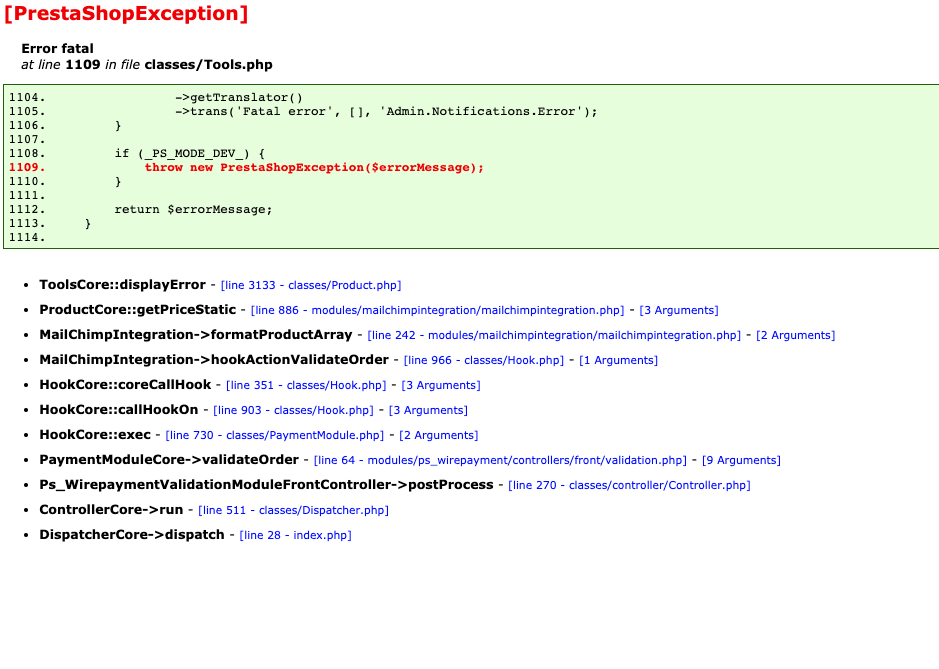Screen dimensions: 939x669
Task: Select the [PrestaShopException] heading
Action: (126, 13)
